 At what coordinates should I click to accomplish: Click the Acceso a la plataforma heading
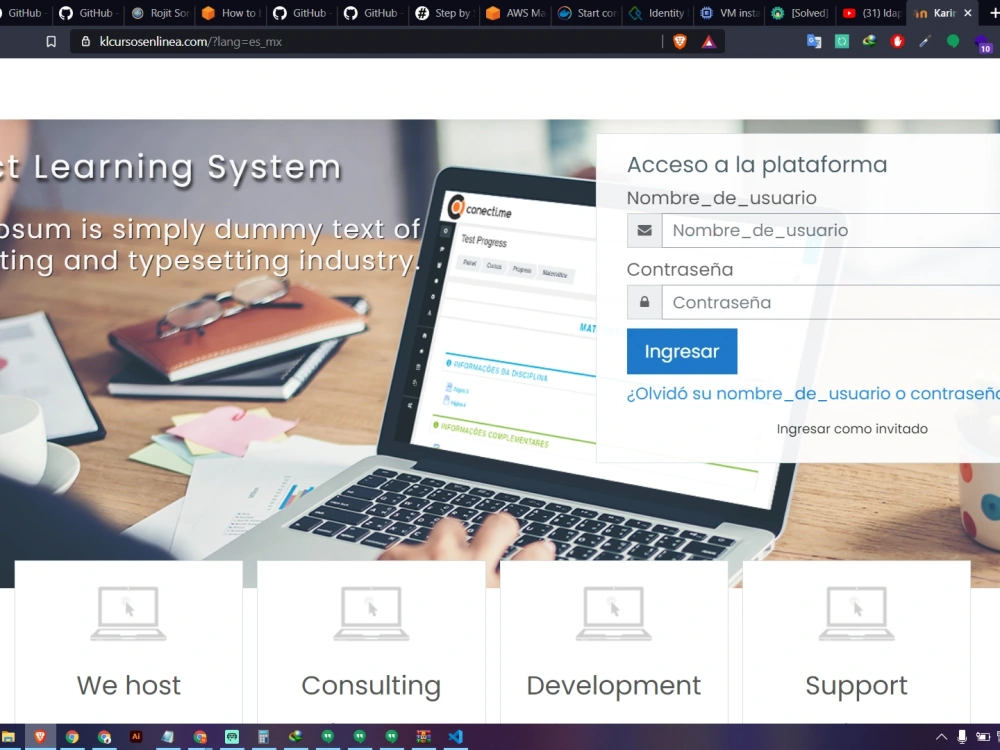click(x=757, y=165)
